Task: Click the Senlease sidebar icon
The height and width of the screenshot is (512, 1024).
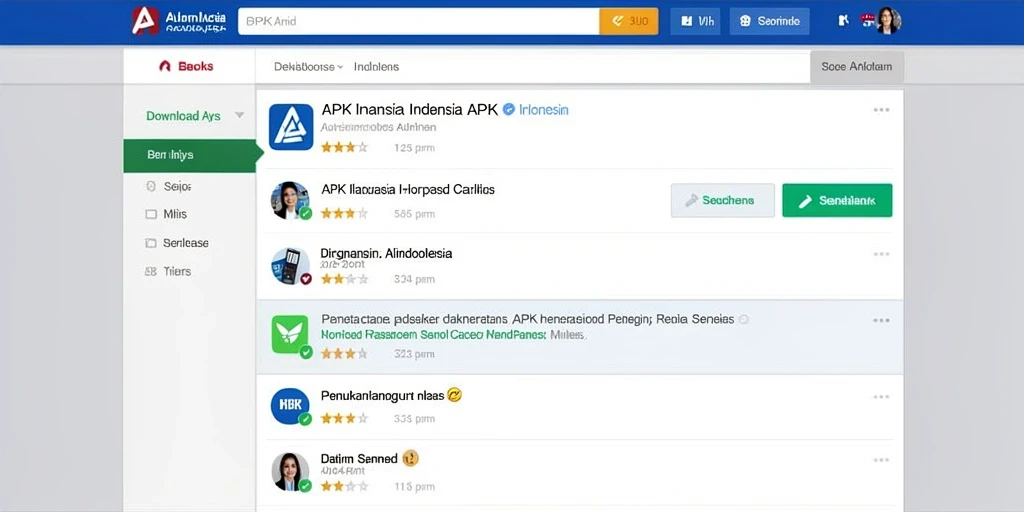Action: (x=151, y=243)
